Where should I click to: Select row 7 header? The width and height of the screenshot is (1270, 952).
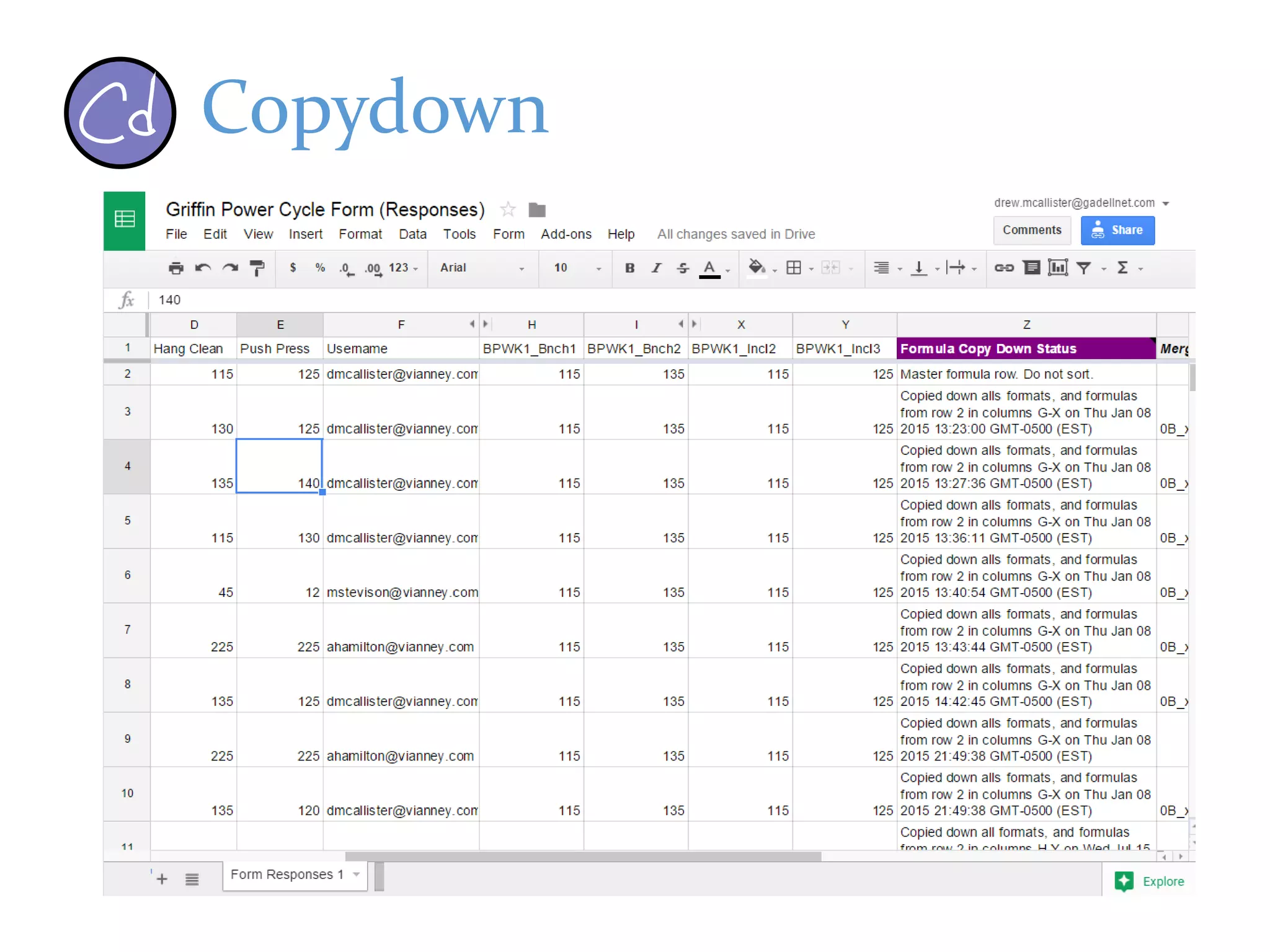[x=127, y=630]
